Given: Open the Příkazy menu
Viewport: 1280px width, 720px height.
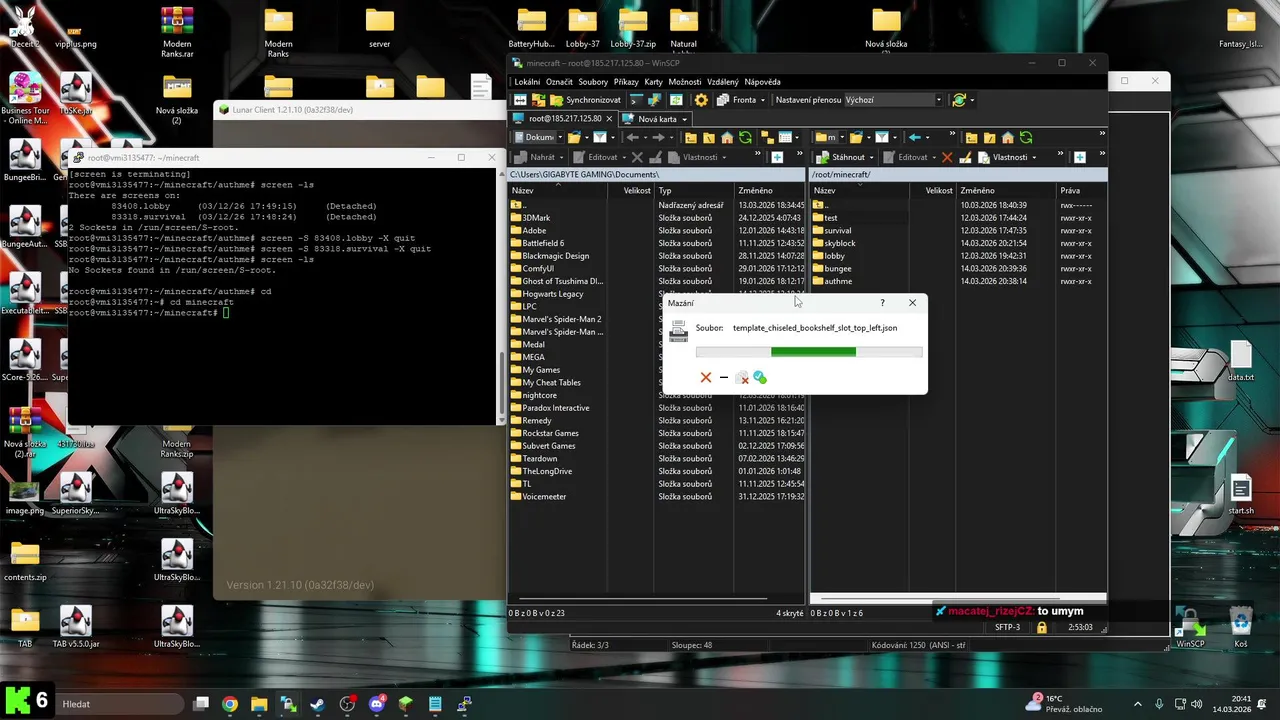Looking at the screenshot, I should (x=626, y=82).
